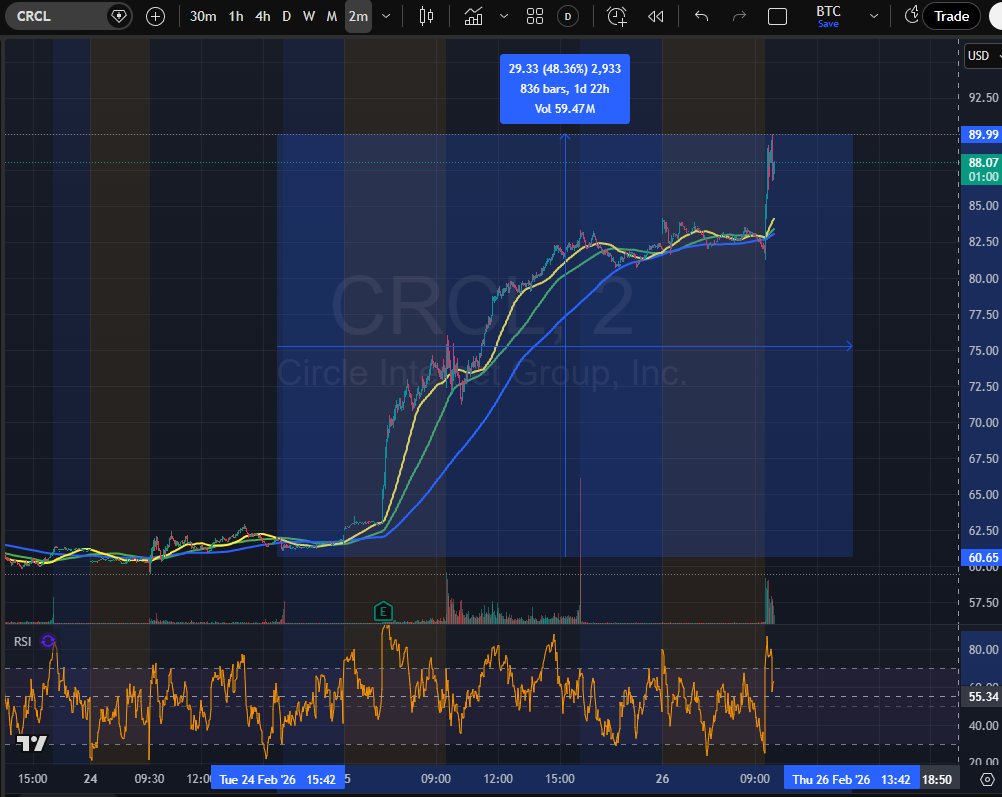Click the 75.00 price scale label
The image size is (1002, 797).
983,350
